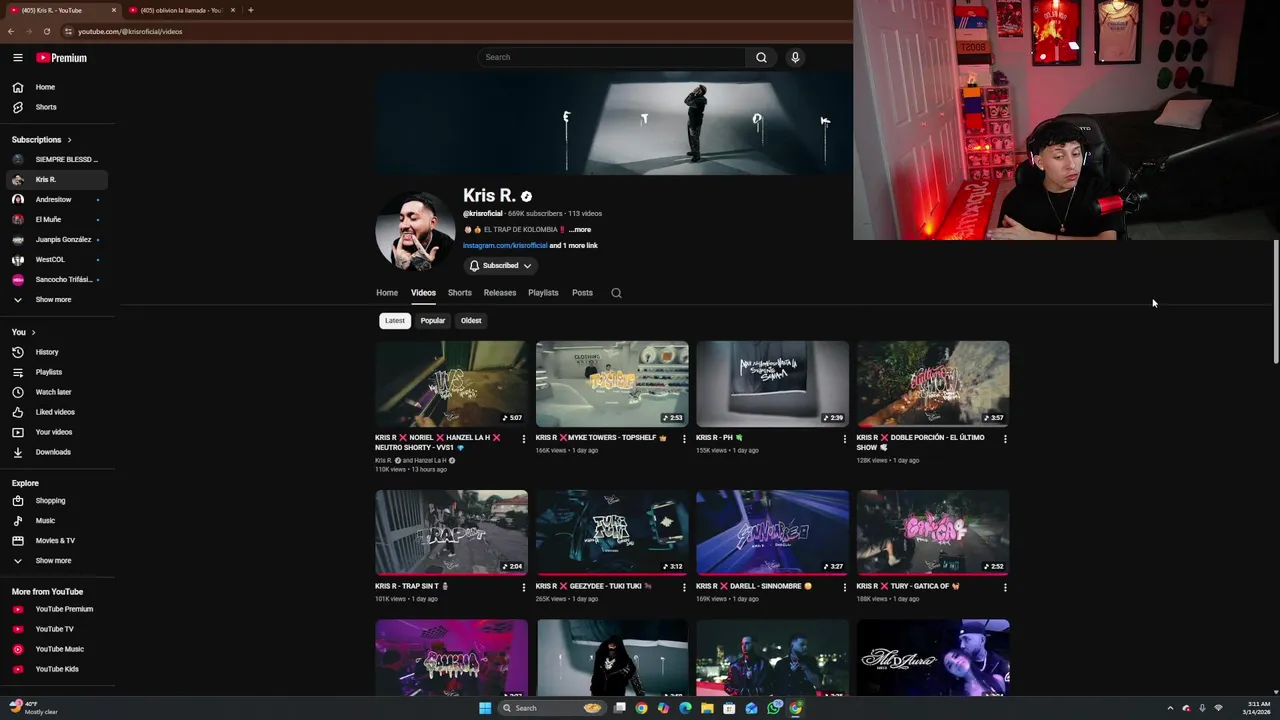Open Downloads in the sidebar
Screen dimensions: 1280x720
pos(56,452)
